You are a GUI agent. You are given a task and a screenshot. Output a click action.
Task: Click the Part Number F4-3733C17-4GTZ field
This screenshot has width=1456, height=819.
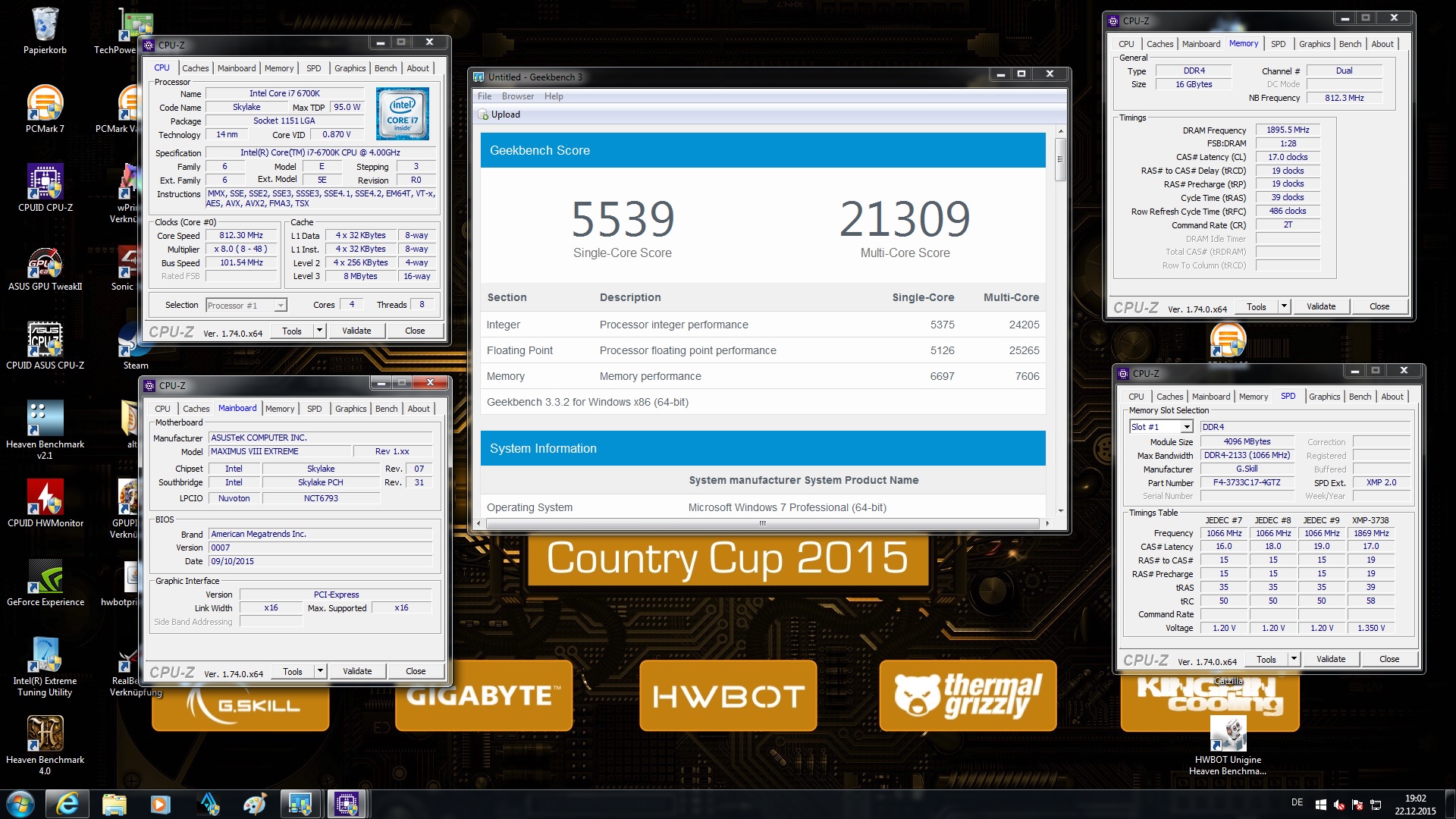(1247, 482)
